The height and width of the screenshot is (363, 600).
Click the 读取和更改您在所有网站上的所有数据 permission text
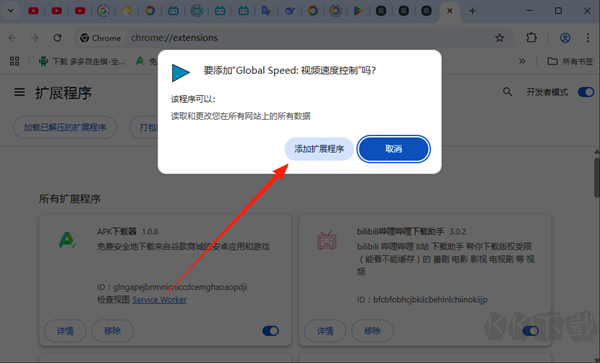[240, 116]
